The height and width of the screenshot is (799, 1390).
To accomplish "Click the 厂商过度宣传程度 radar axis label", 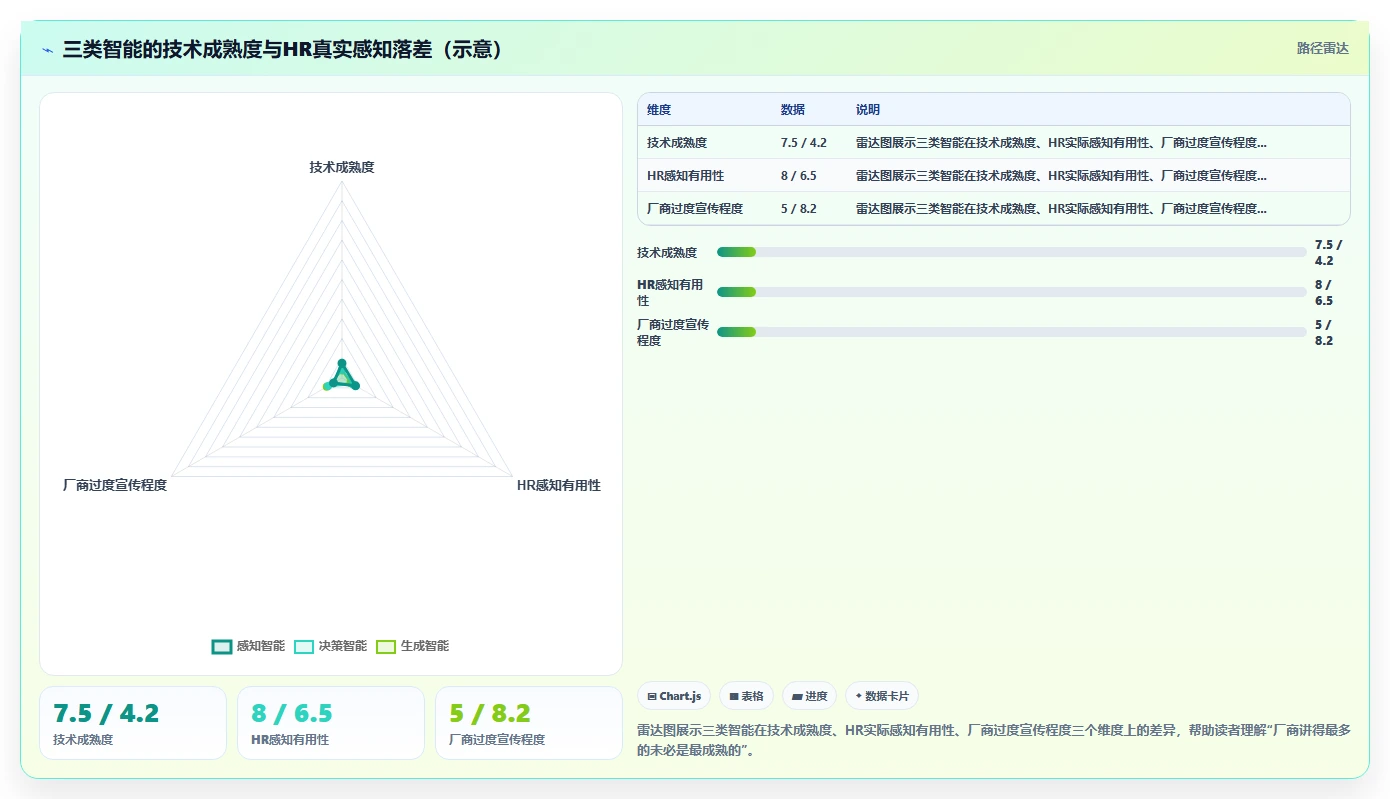I will (115, 485).
